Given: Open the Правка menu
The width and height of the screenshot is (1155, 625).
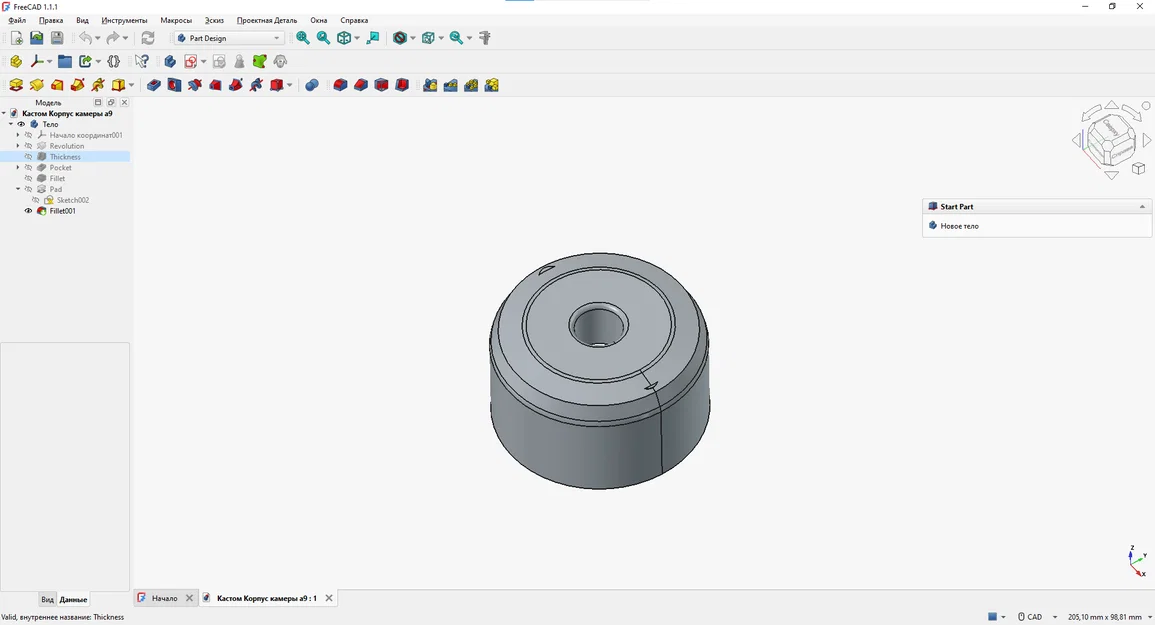Looking at the screenshot, I should tap(51, 21).
